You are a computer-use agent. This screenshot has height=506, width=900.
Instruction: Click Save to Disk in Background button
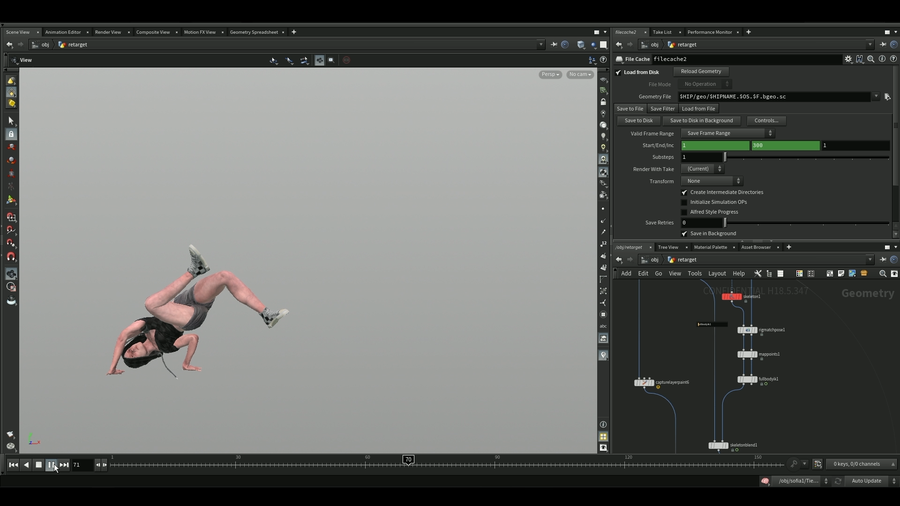(701, 120)
